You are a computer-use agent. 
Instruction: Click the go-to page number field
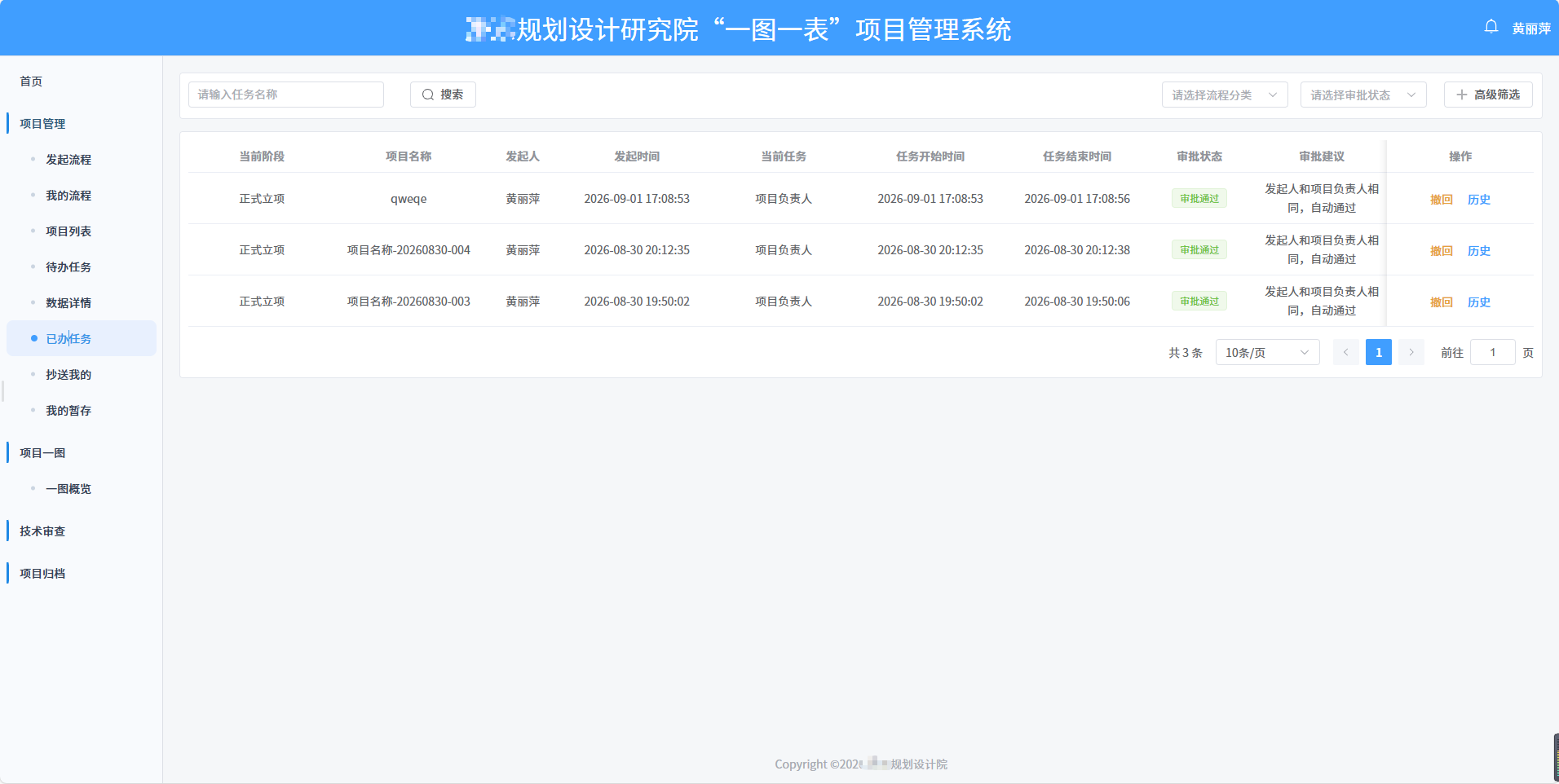1492,352
